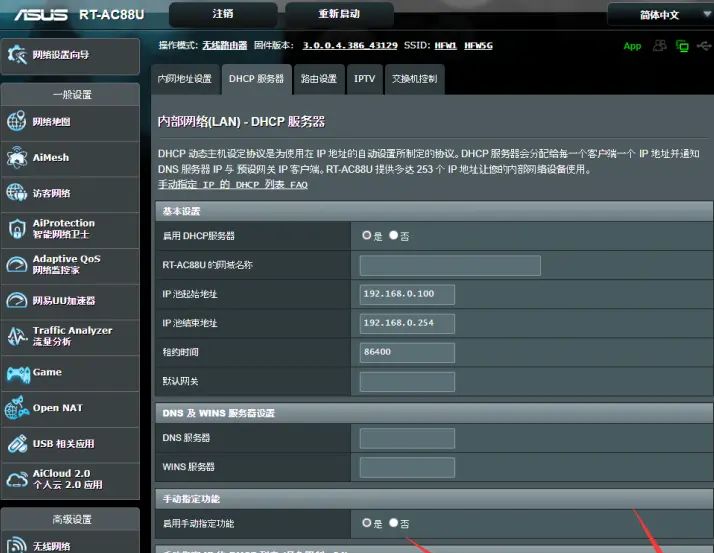
Task: Open the AiProtection shield icon
Action: [x=17, y=228]
